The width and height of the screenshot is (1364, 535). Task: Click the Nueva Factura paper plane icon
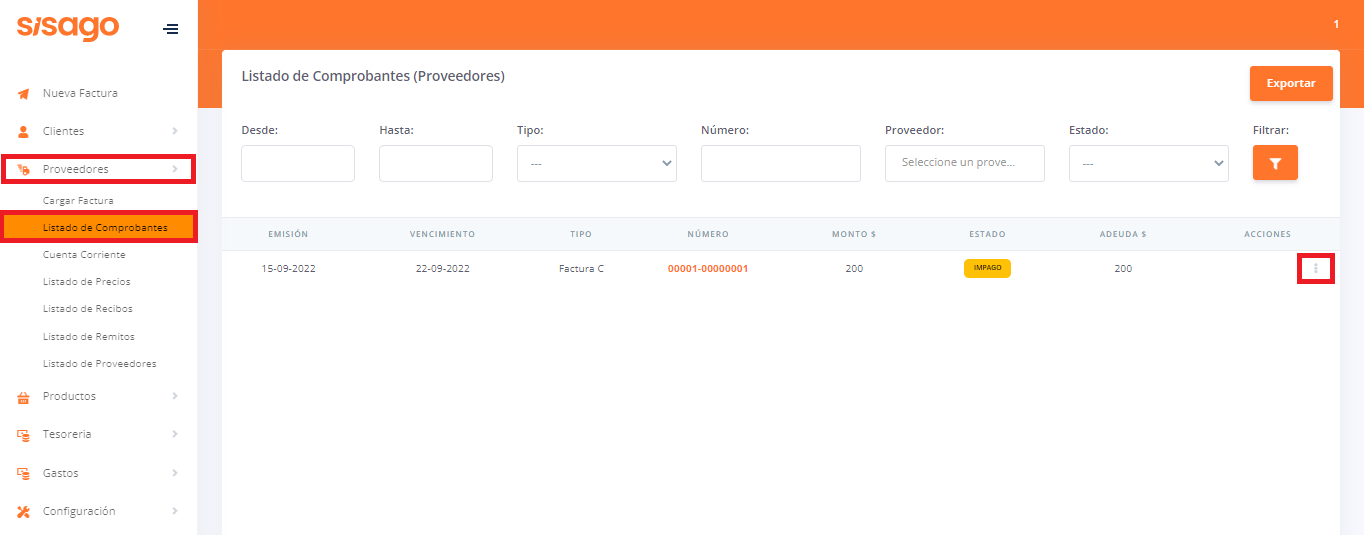coord(24,94)
